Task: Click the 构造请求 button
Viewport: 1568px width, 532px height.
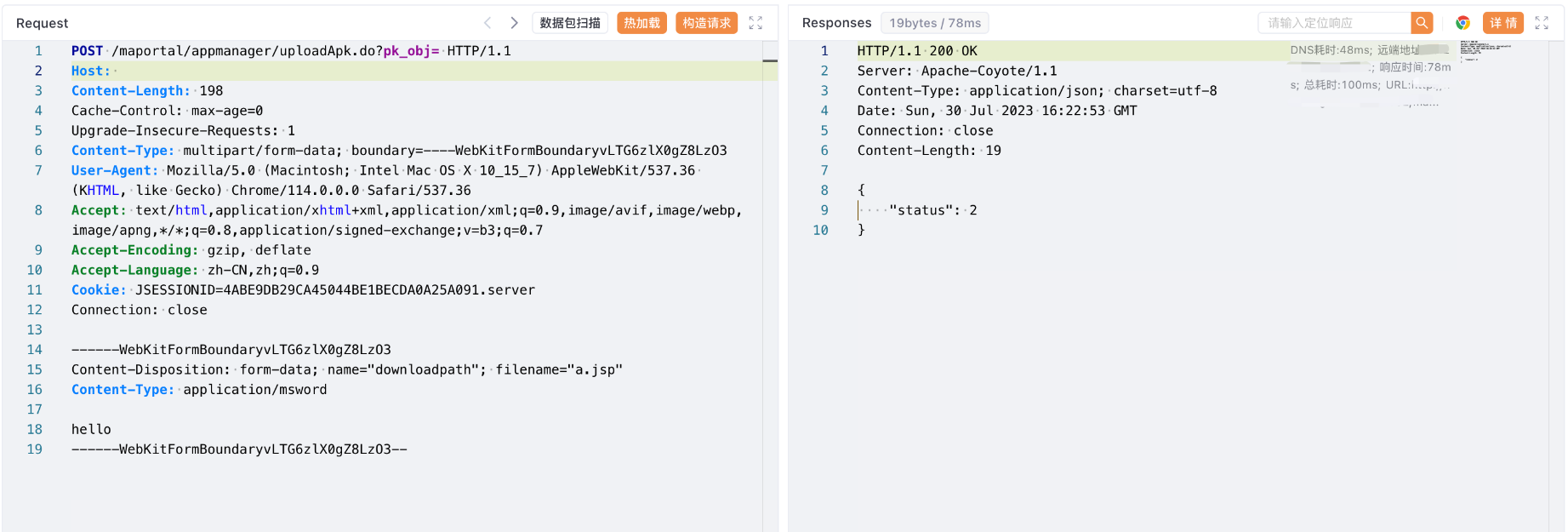Action: [706, 23]
